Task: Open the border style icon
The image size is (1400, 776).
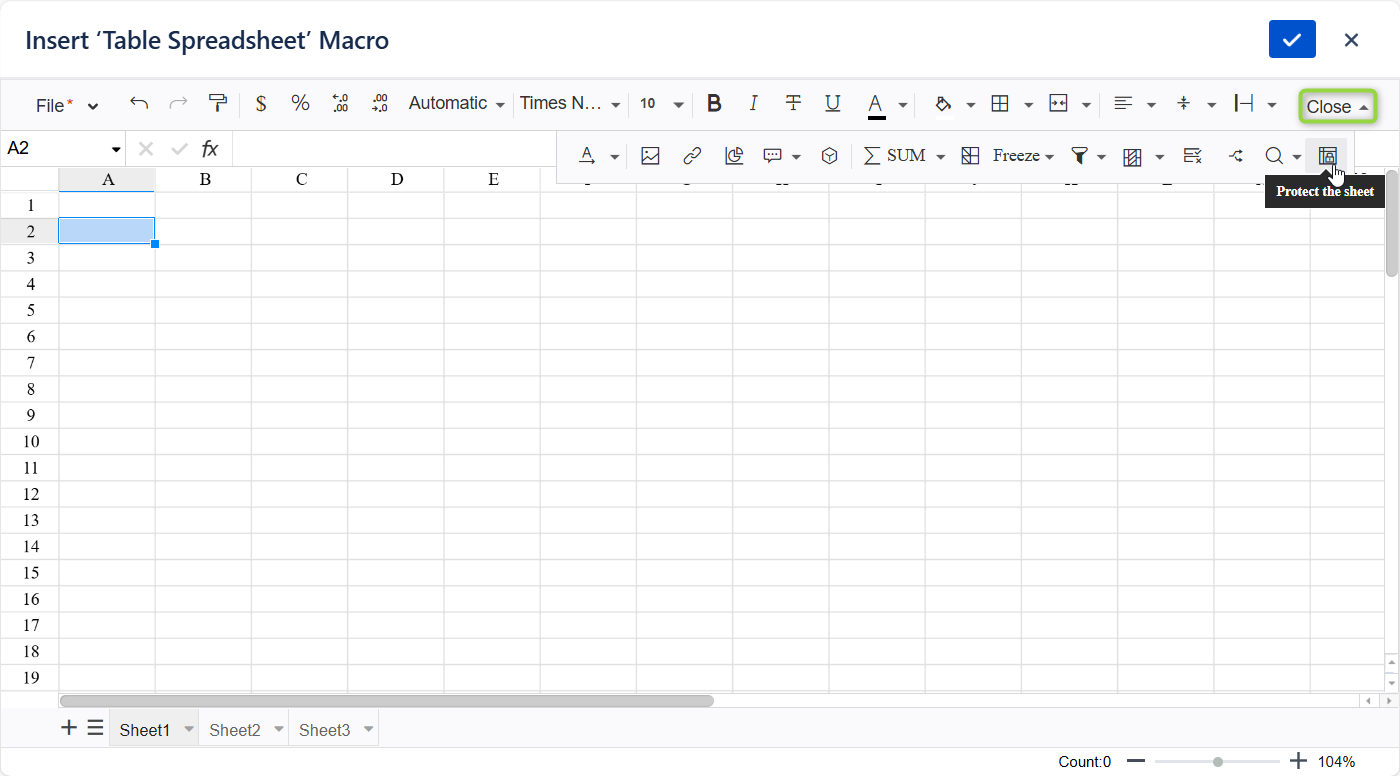Action: point(999,104)
